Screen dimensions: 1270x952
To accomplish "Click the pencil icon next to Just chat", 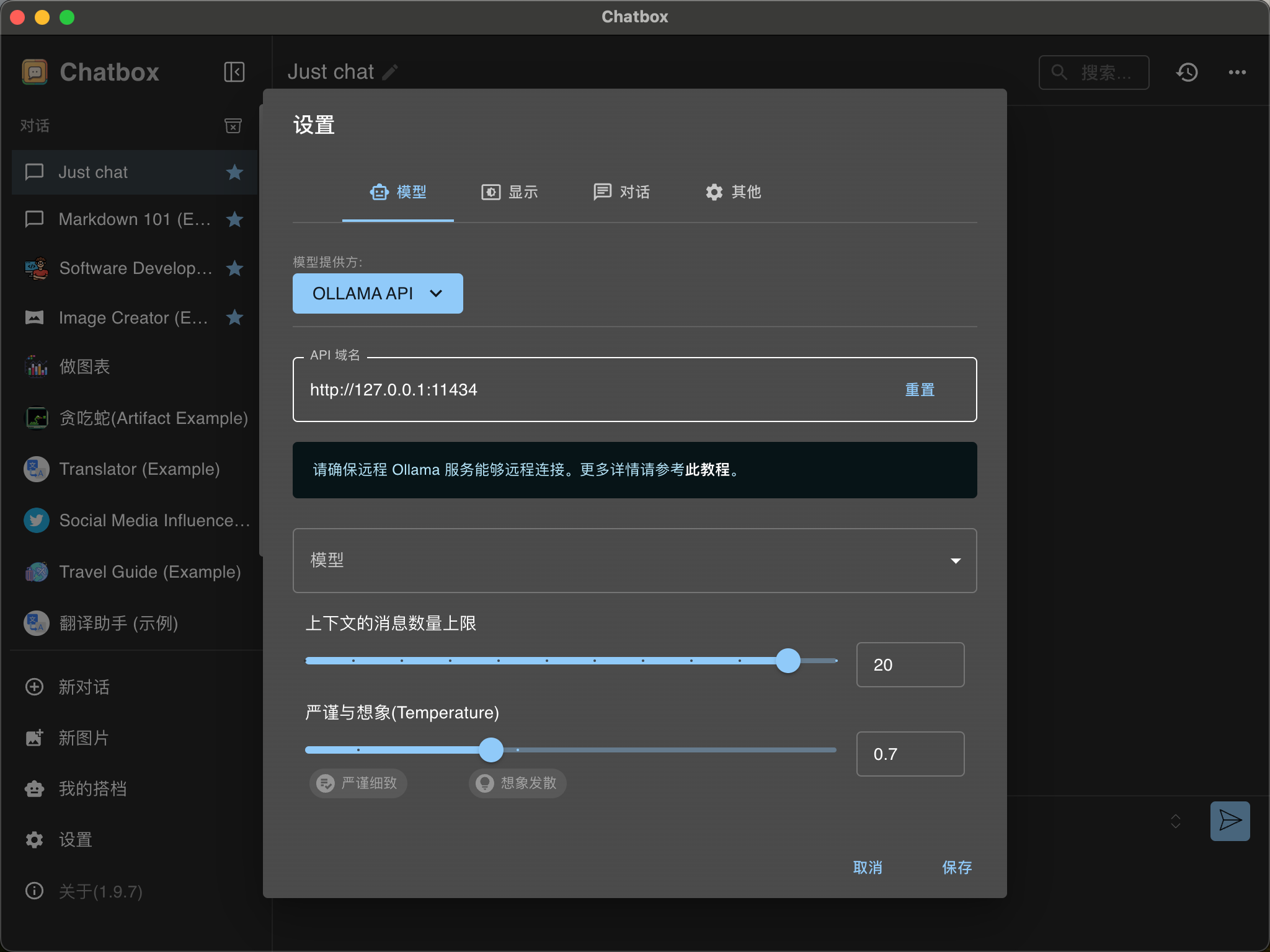I will pyautogui.click(x=390, y=73).
